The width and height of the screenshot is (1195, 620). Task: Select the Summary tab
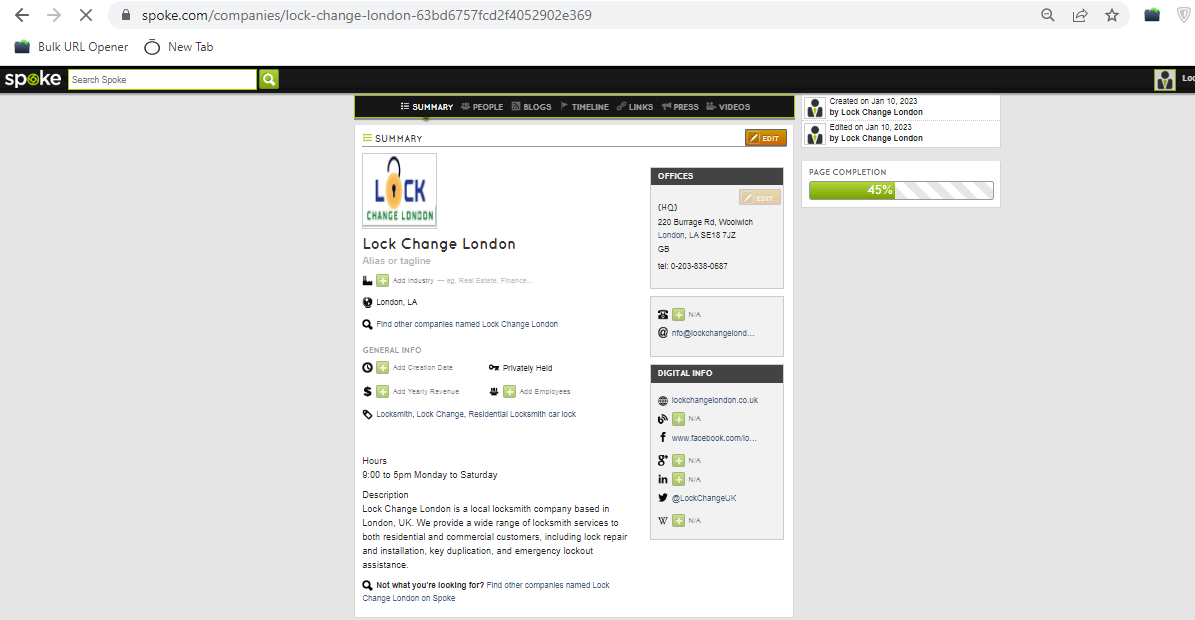tap(427, 107)
